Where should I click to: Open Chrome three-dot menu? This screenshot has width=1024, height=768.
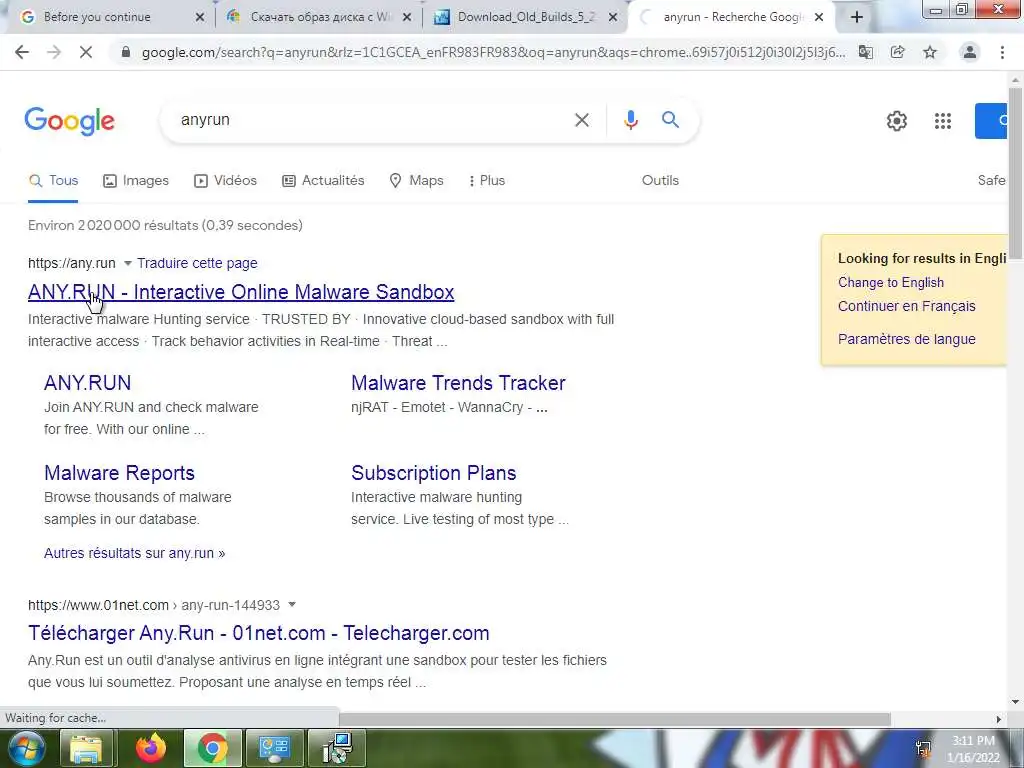(x=1002, y=52)
